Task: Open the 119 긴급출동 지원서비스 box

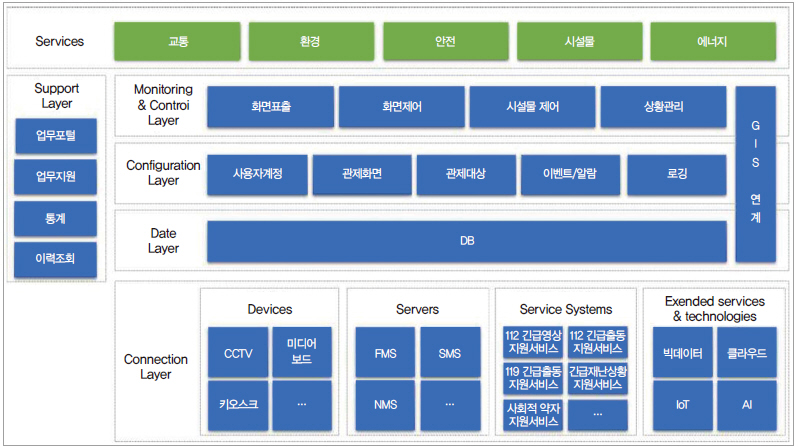Action: (x=533, y=377)
